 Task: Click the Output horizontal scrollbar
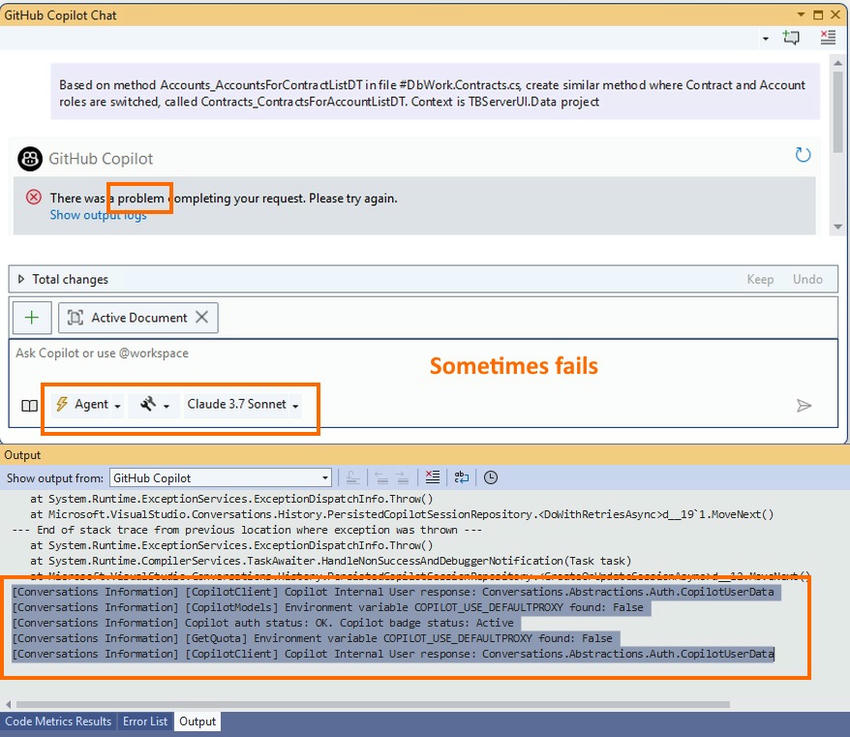(373, 704)
